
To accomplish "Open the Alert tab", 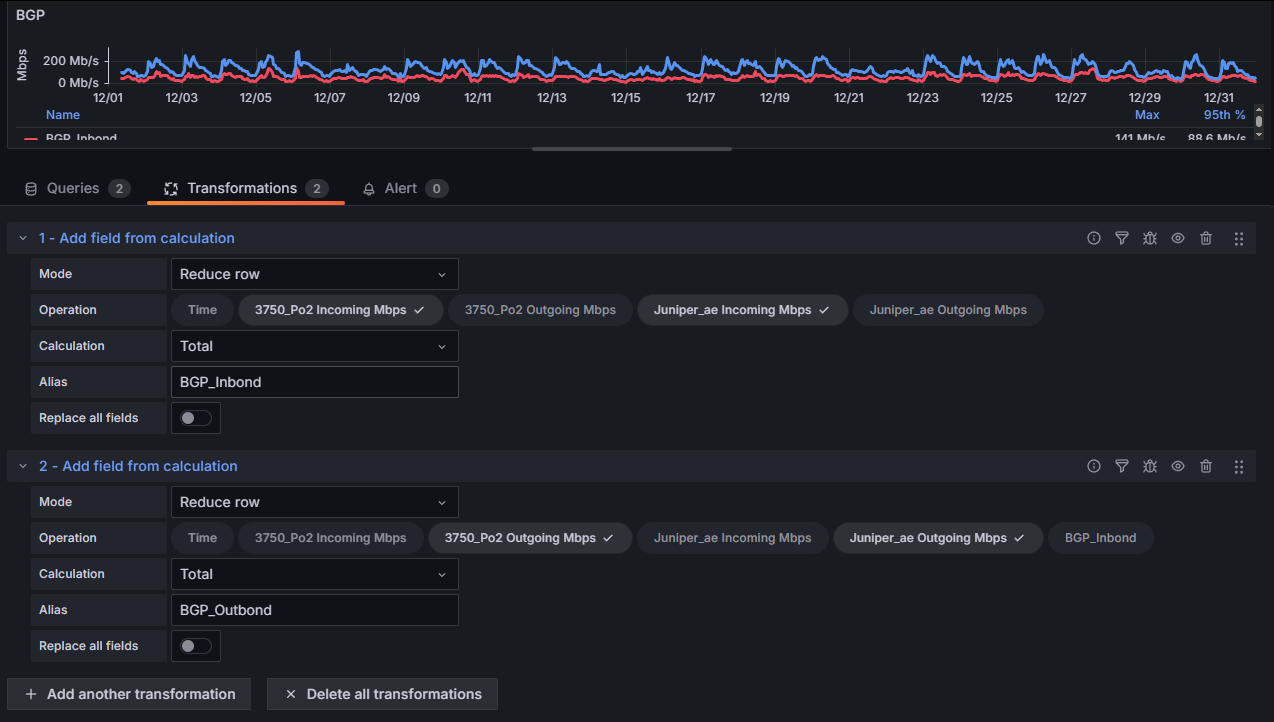I will coord(405,188).
